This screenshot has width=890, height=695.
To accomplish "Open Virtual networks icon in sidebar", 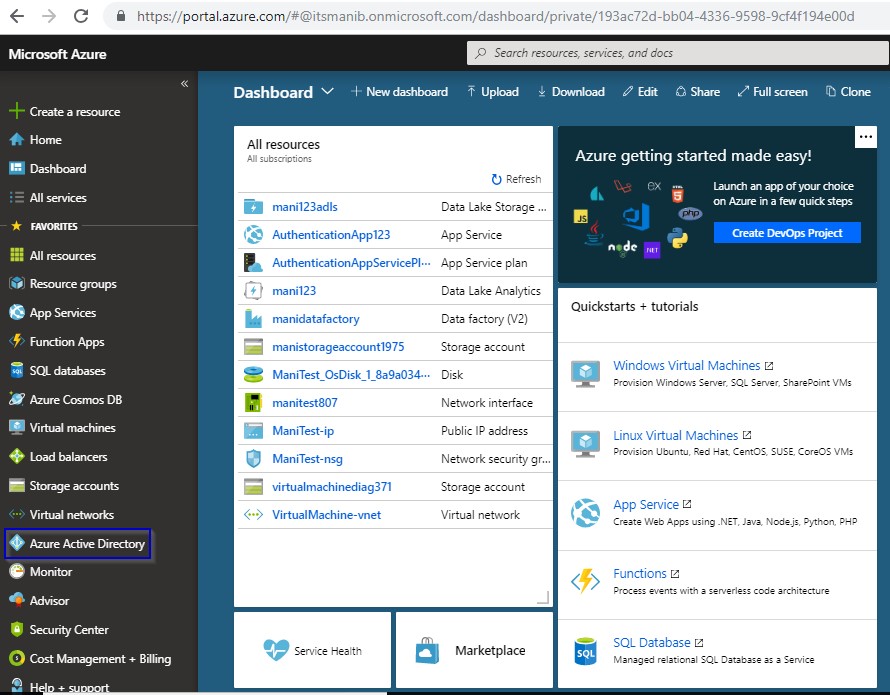I will coord(17,514).
